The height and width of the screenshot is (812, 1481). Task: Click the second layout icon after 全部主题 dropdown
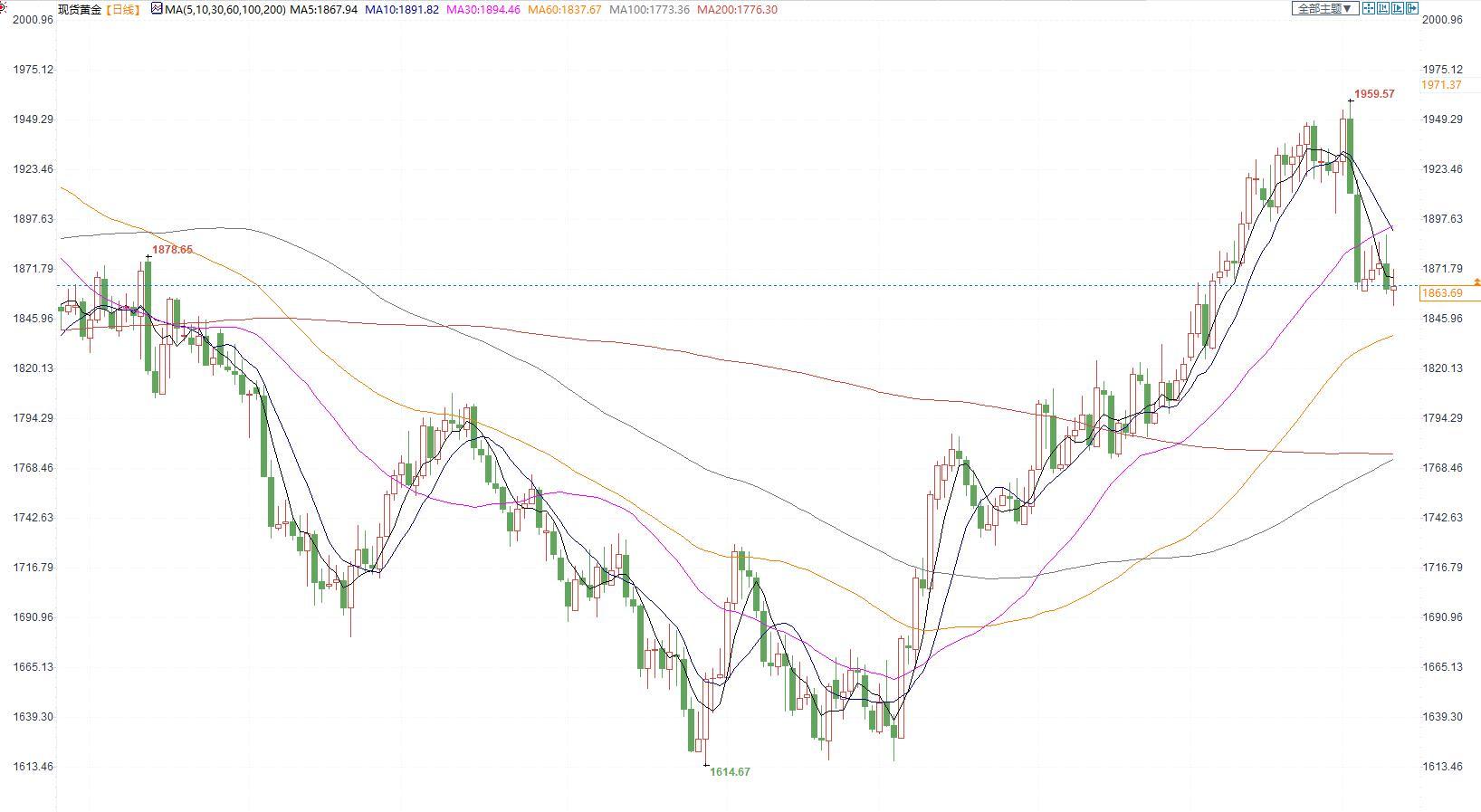click(1383, 8)
